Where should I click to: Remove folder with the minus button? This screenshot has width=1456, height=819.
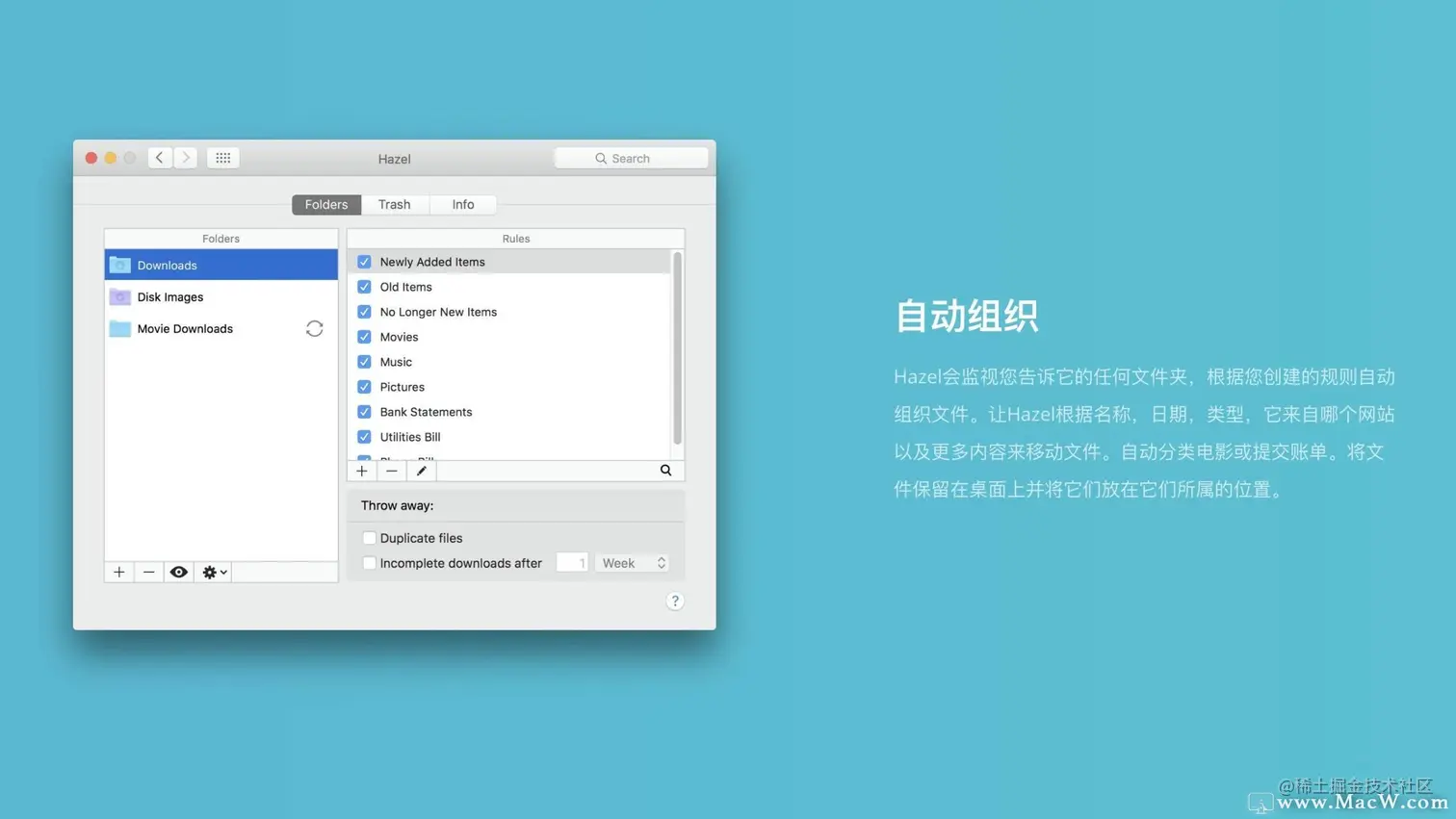tap(148, 572)
